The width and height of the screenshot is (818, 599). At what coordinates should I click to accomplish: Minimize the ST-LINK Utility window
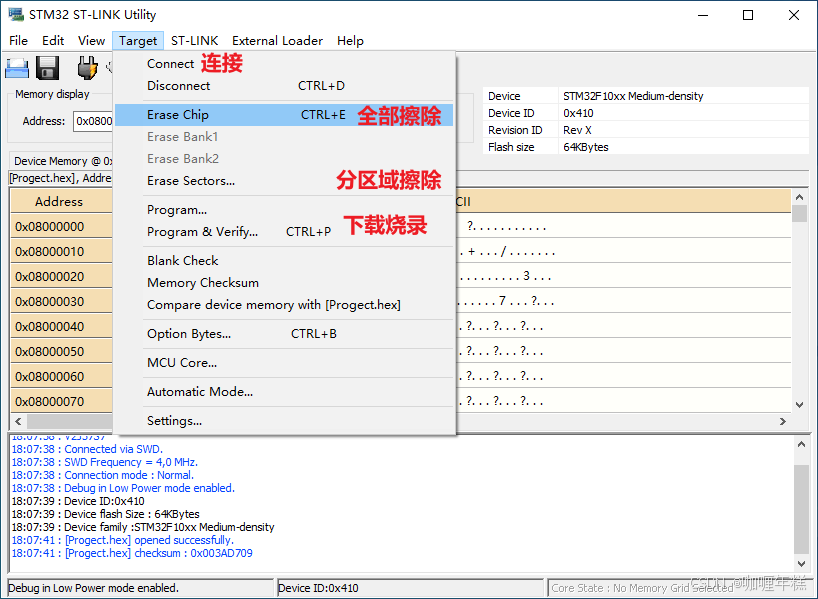[x=703, y=15]
